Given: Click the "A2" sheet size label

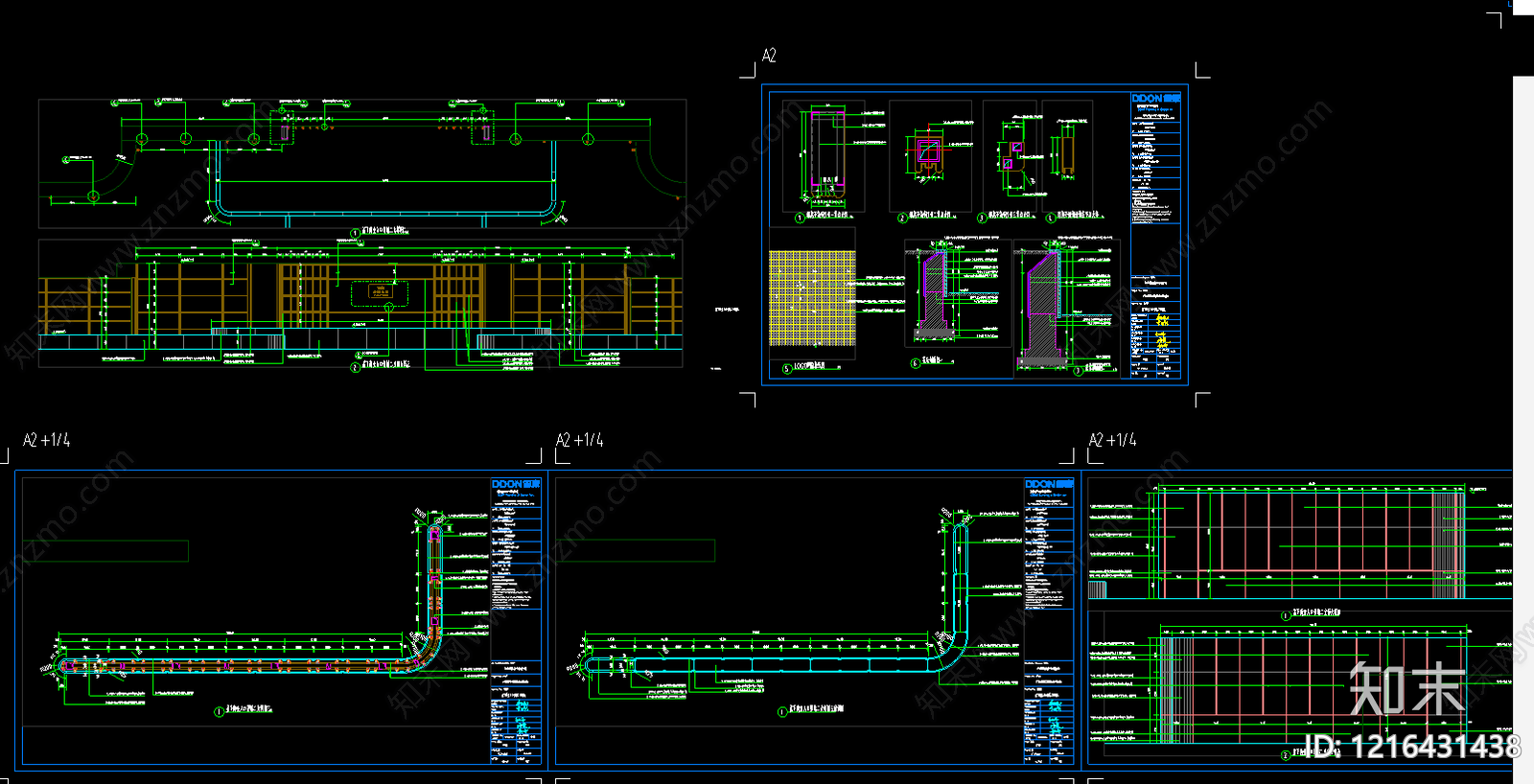Looking at the screenshot, I should click(x=769, y=56).
